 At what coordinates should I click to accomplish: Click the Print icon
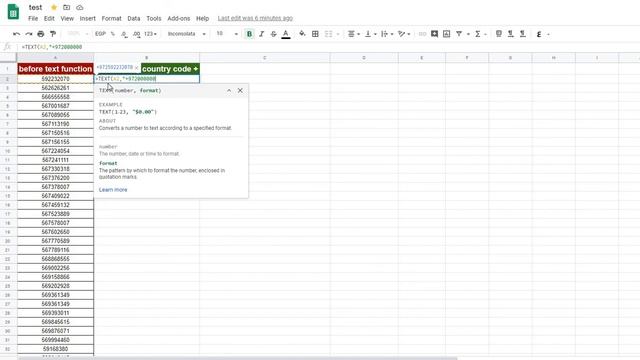[x=40, y=34]
